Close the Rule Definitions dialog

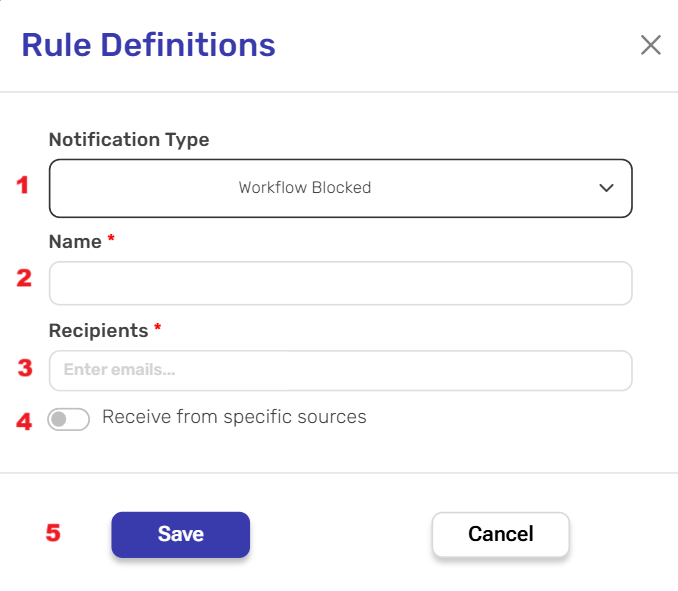coord(651,45)
